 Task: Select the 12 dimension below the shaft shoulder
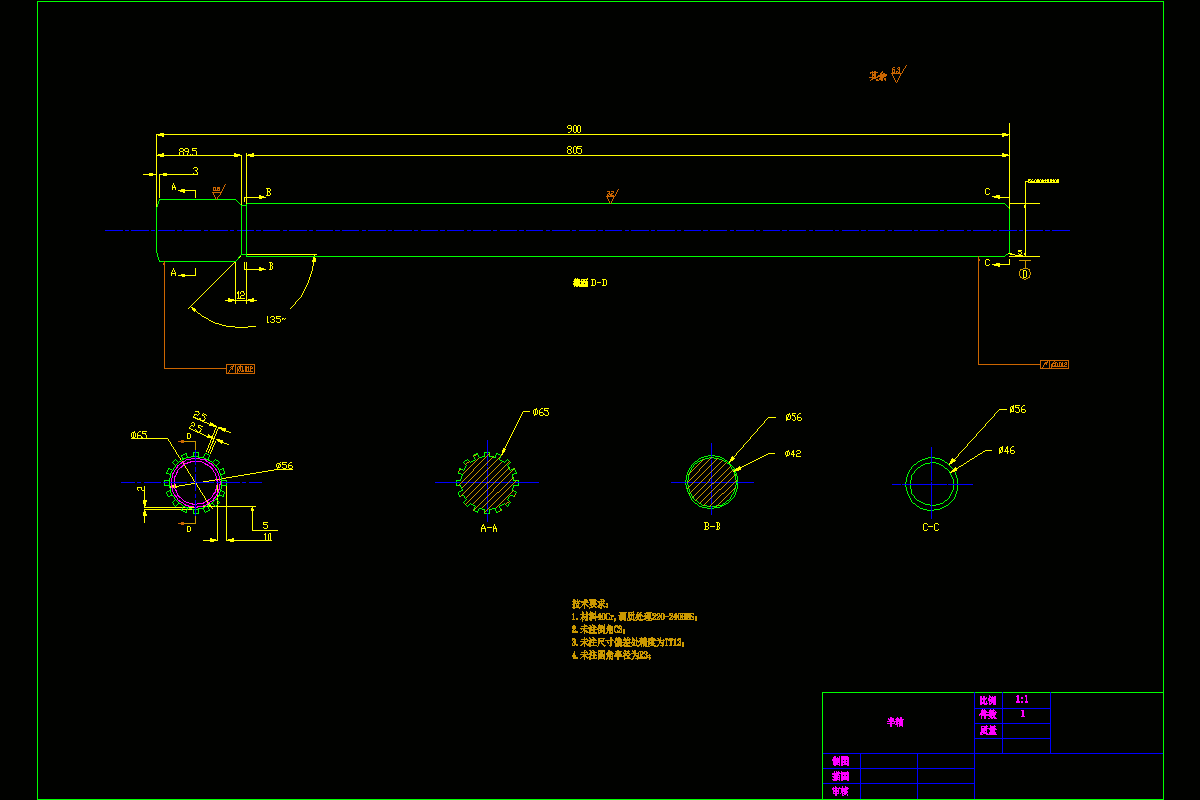pos(240,295)
